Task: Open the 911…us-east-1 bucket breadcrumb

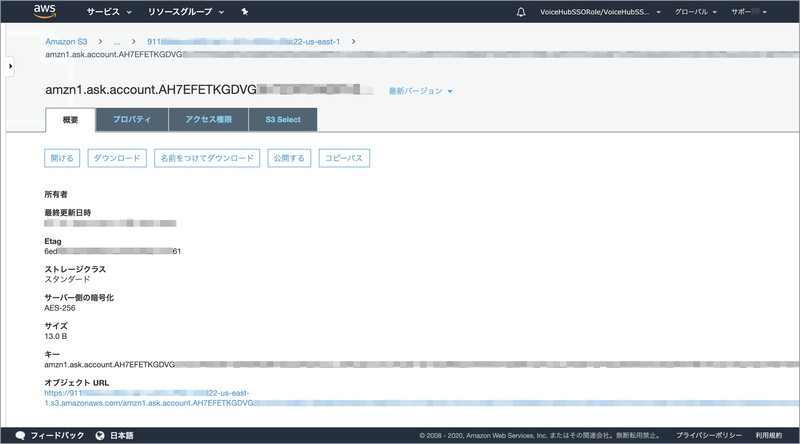Action: pos(243,41)
